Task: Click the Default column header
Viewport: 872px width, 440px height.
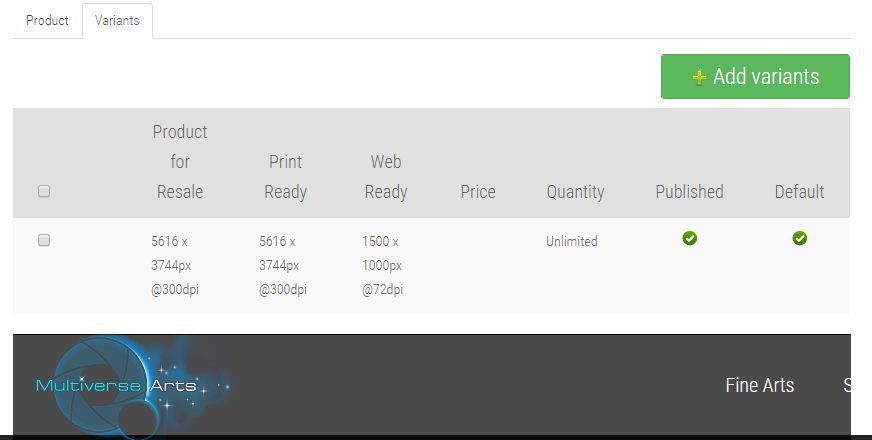Action: 800,192
